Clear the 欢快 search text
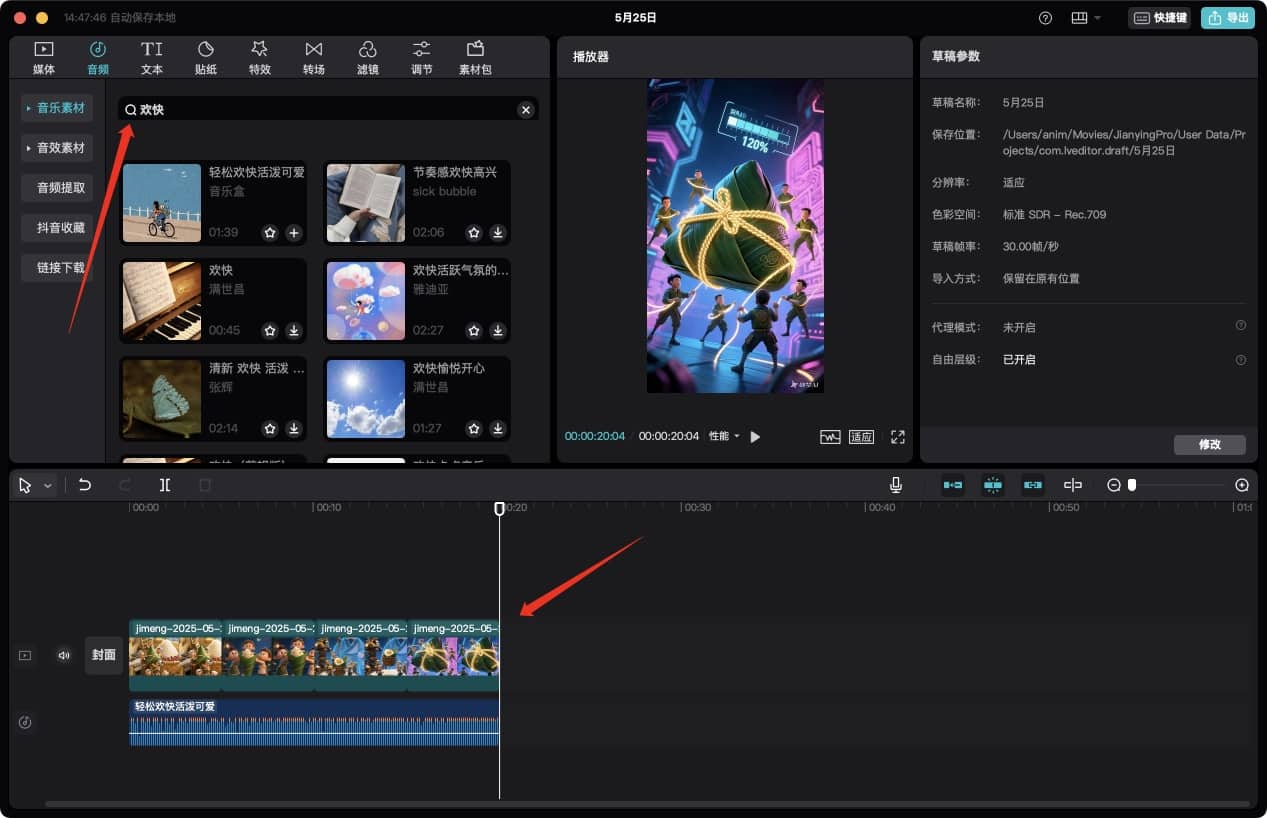The image size is (1267, 818). pos(526,109)
